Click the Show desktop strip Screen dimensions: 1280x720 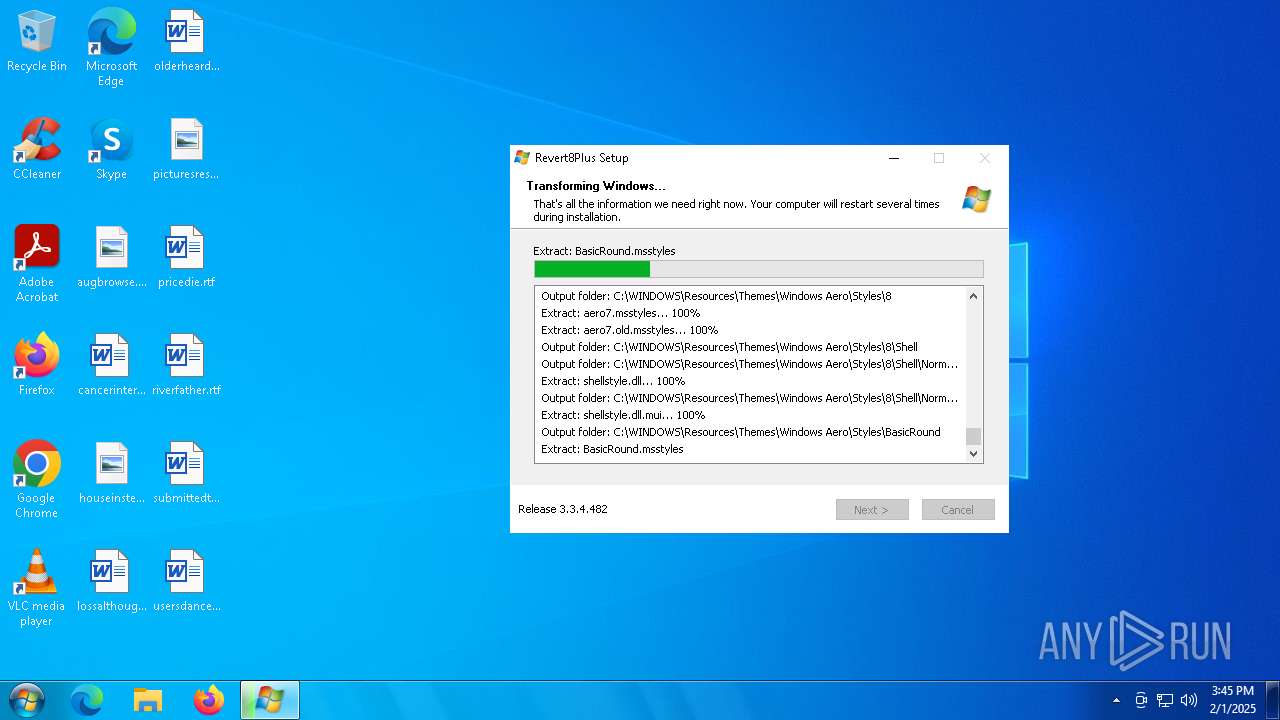tap(1273, 700)
